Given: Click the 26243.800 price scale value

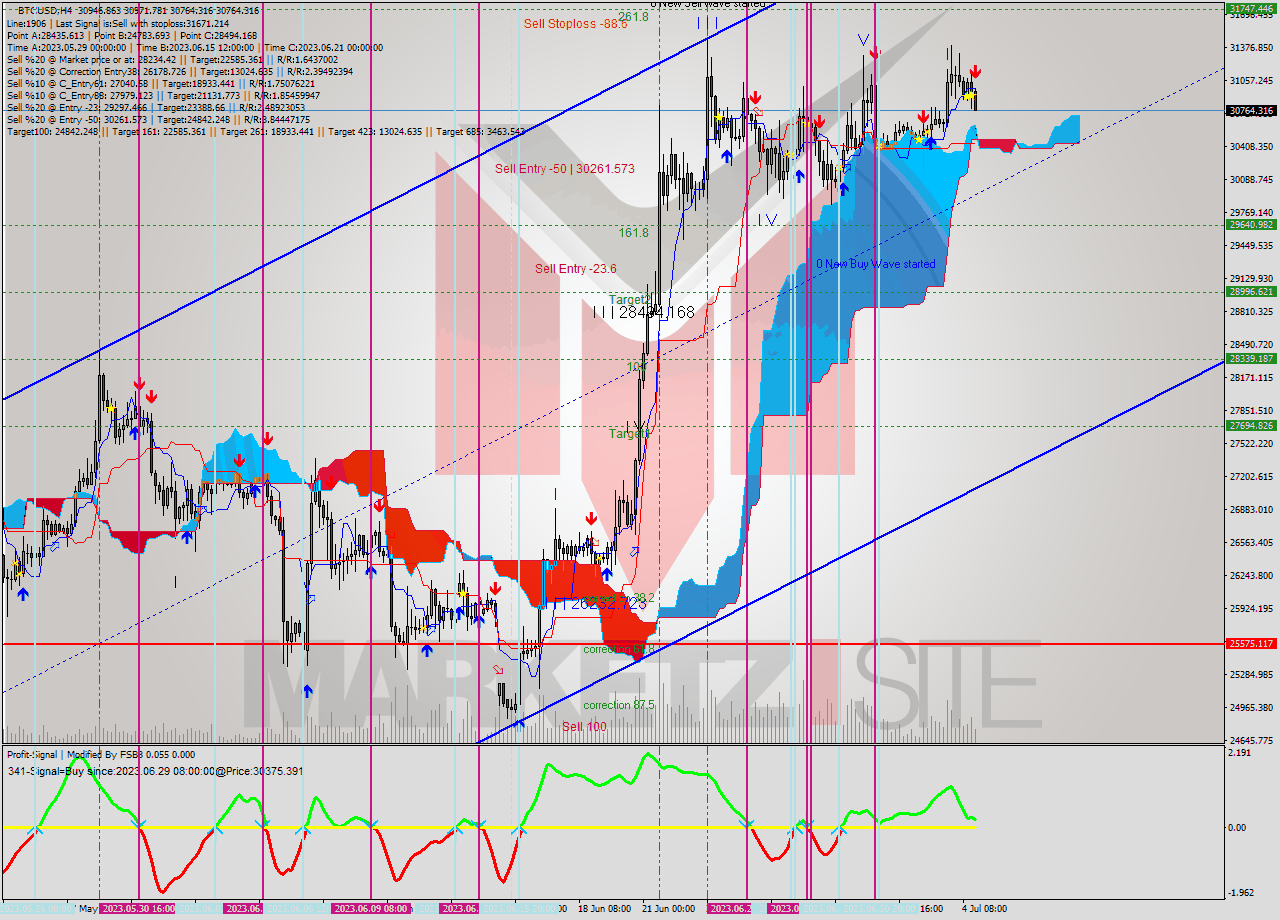Looking at the screenshot, I should click(1250, 575).
